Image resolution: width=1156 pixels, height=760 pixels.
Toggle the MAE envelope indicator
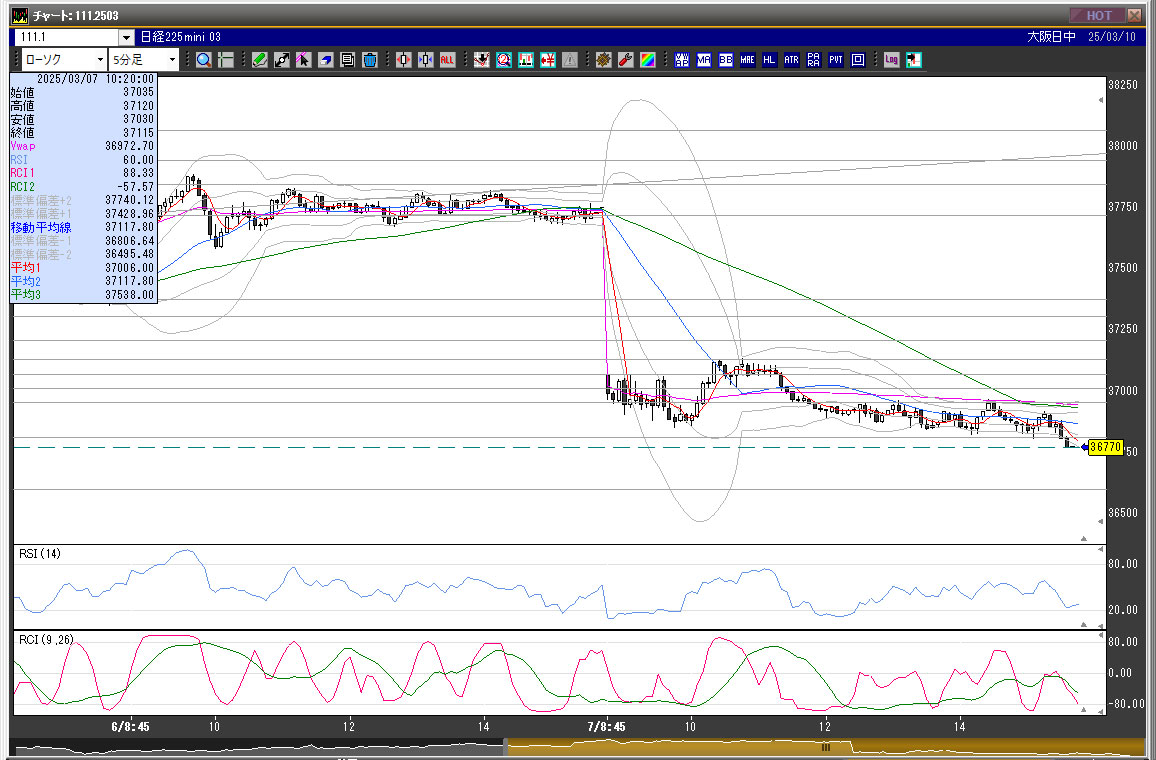pos(748,60)
